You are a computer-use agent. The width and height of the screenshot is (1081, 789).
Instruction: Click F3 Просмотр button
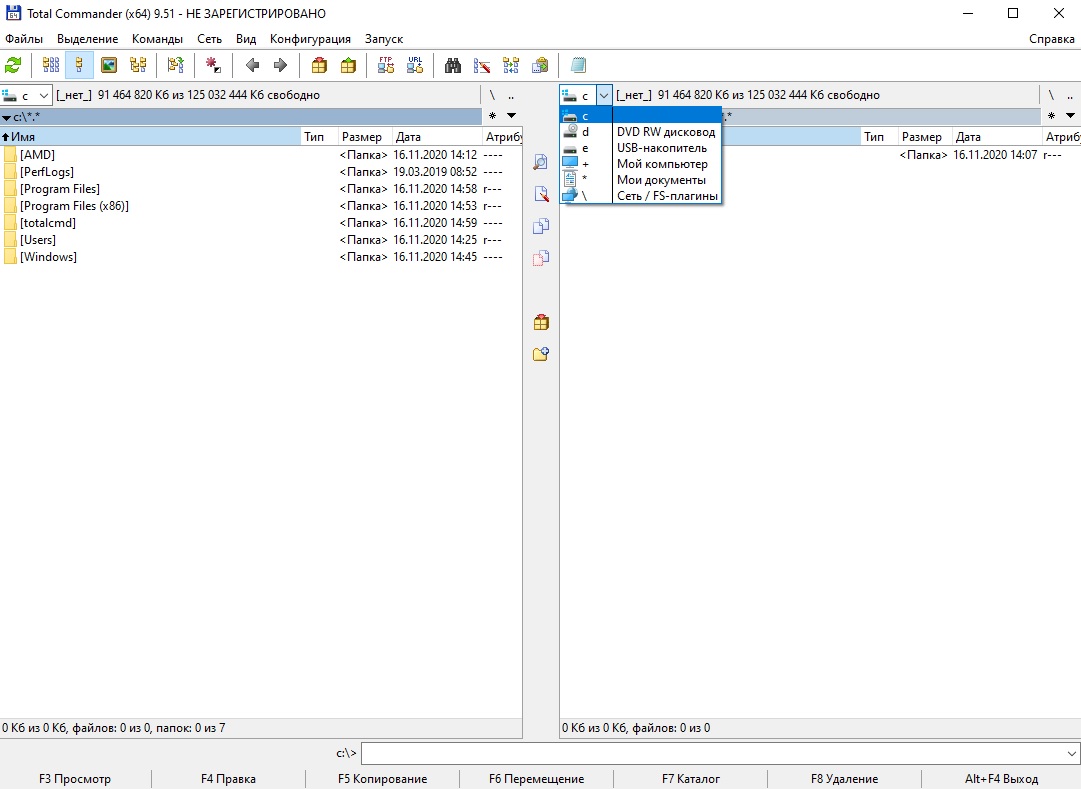pyautogui.click(x=75, y=779)
